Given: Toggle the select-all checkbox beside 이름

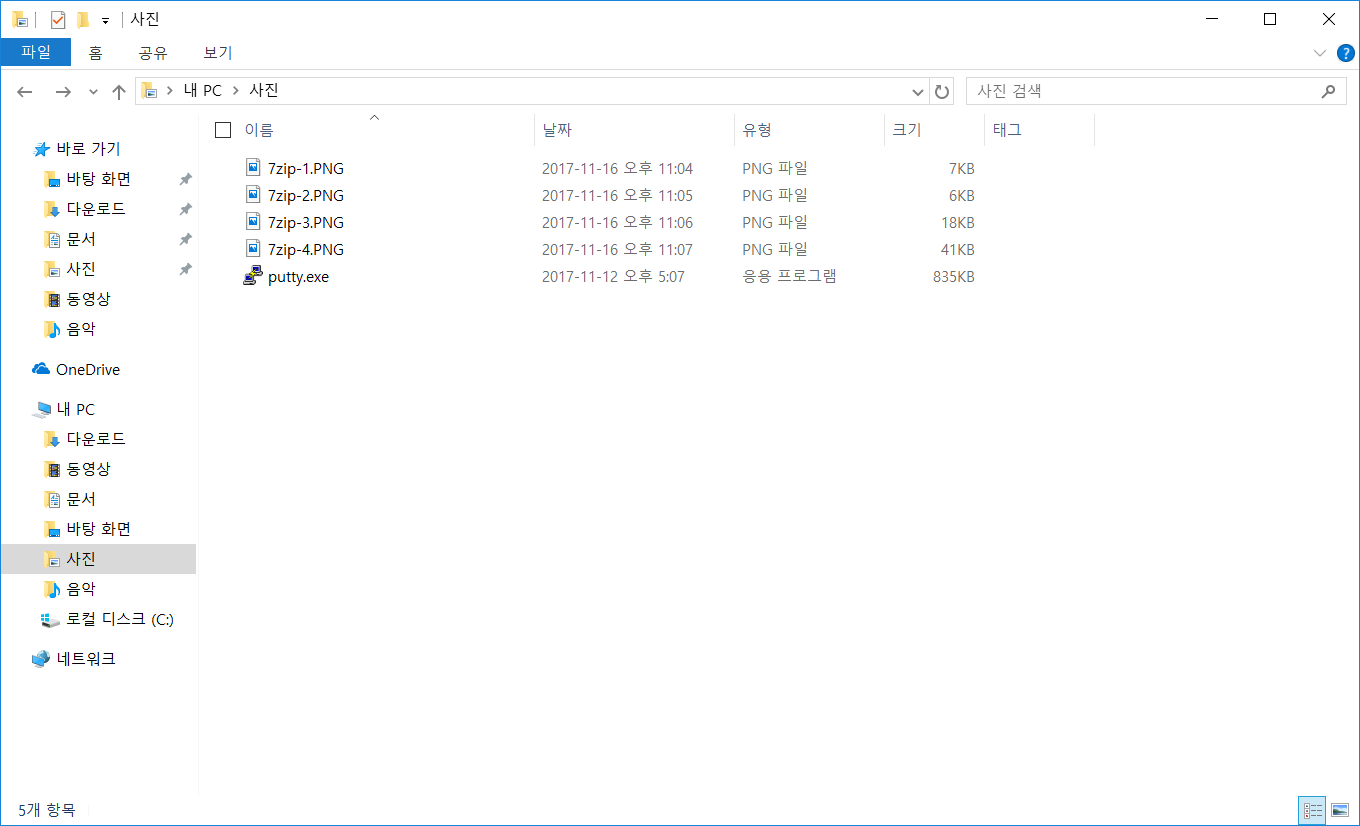Looking at the screenshot, I should coord(223,130).
